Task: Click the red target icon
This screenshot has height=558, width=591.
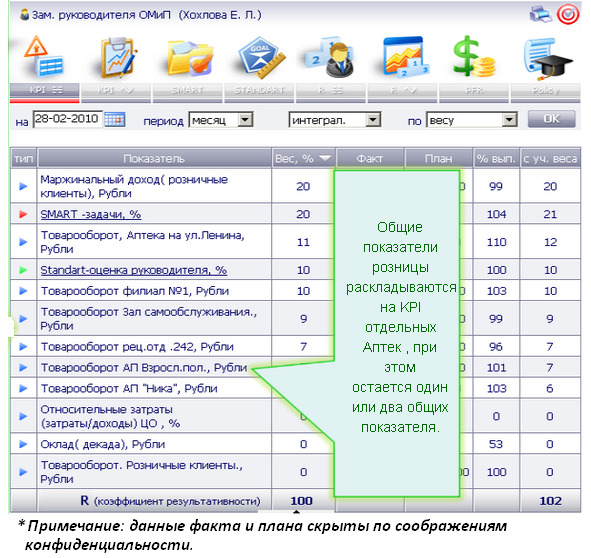Action: [x=568, y=15]
